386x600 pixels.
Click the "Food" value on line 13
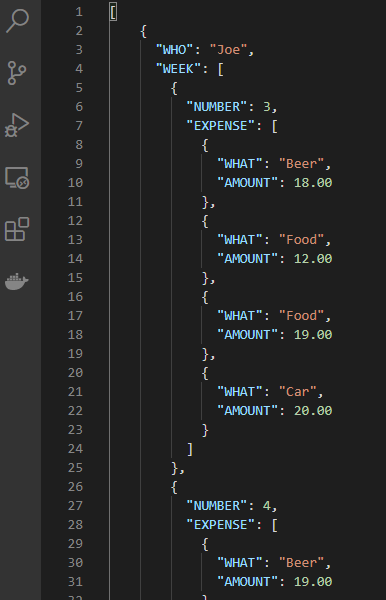(301, 240)
